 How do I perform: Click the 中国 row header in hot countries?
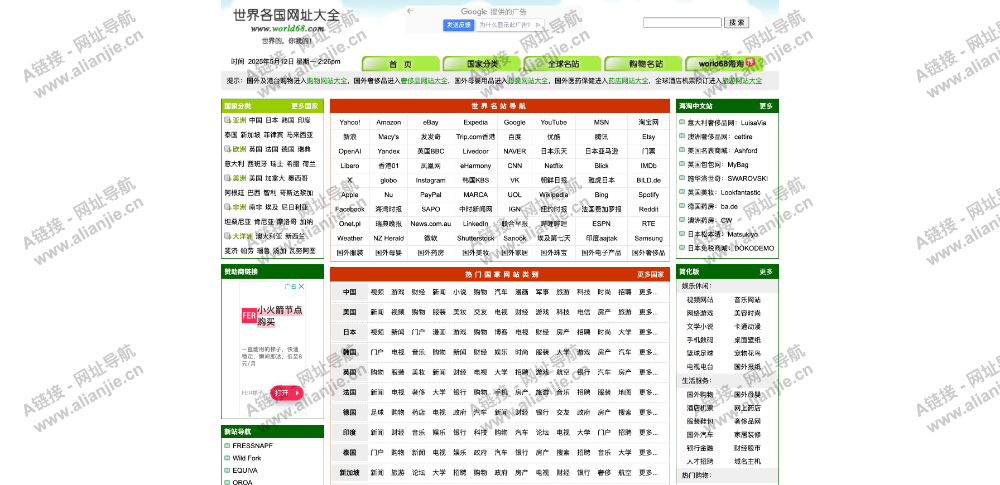(349, 292)
